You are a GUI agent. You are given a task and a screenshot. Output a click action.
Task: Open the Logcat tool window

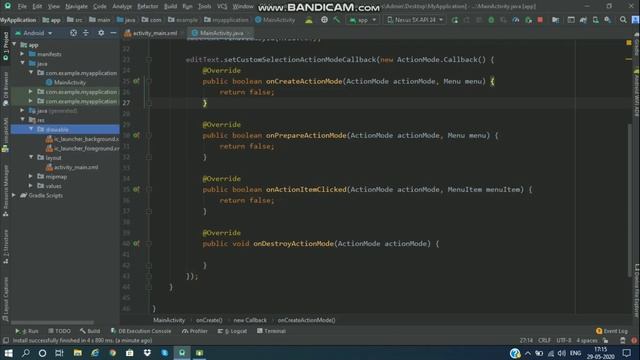point(232,331)
